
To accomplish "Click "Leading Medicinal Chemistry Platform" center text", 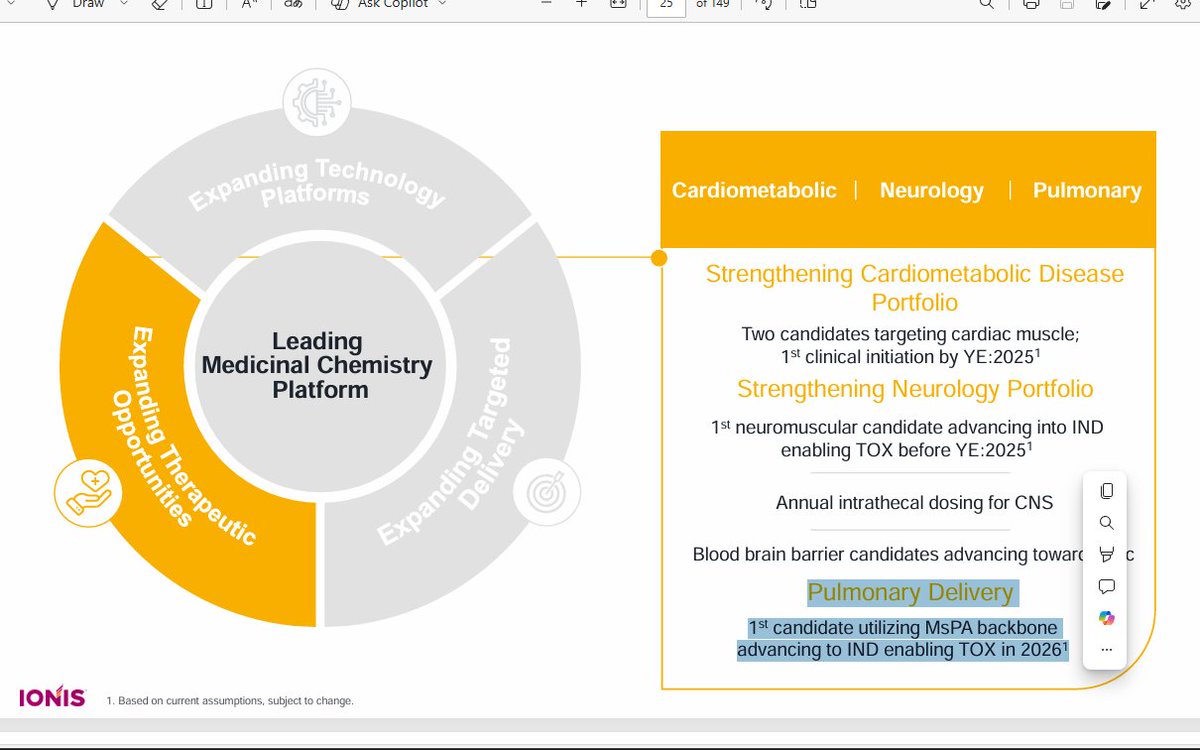I will pyautogui.click(x=317, y=365).
